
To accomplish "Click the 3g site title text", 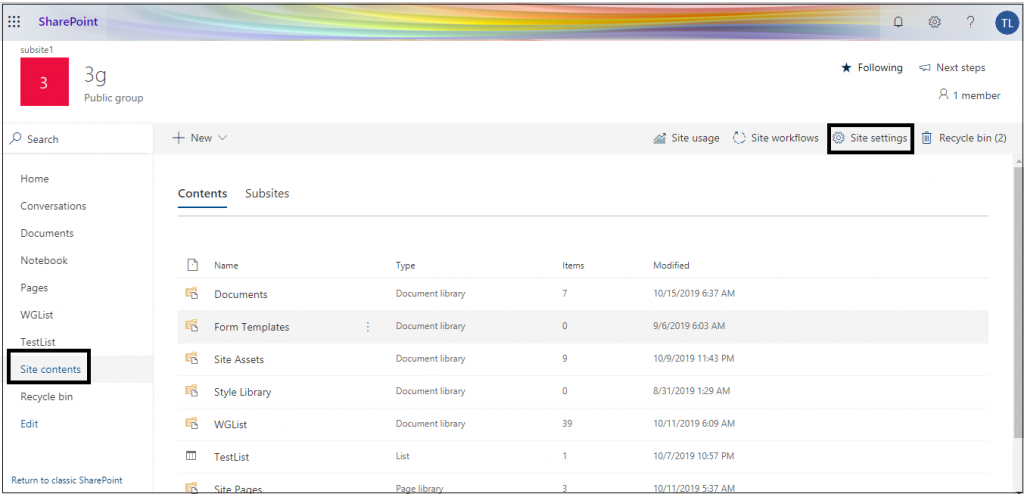I will click(95, 76).
